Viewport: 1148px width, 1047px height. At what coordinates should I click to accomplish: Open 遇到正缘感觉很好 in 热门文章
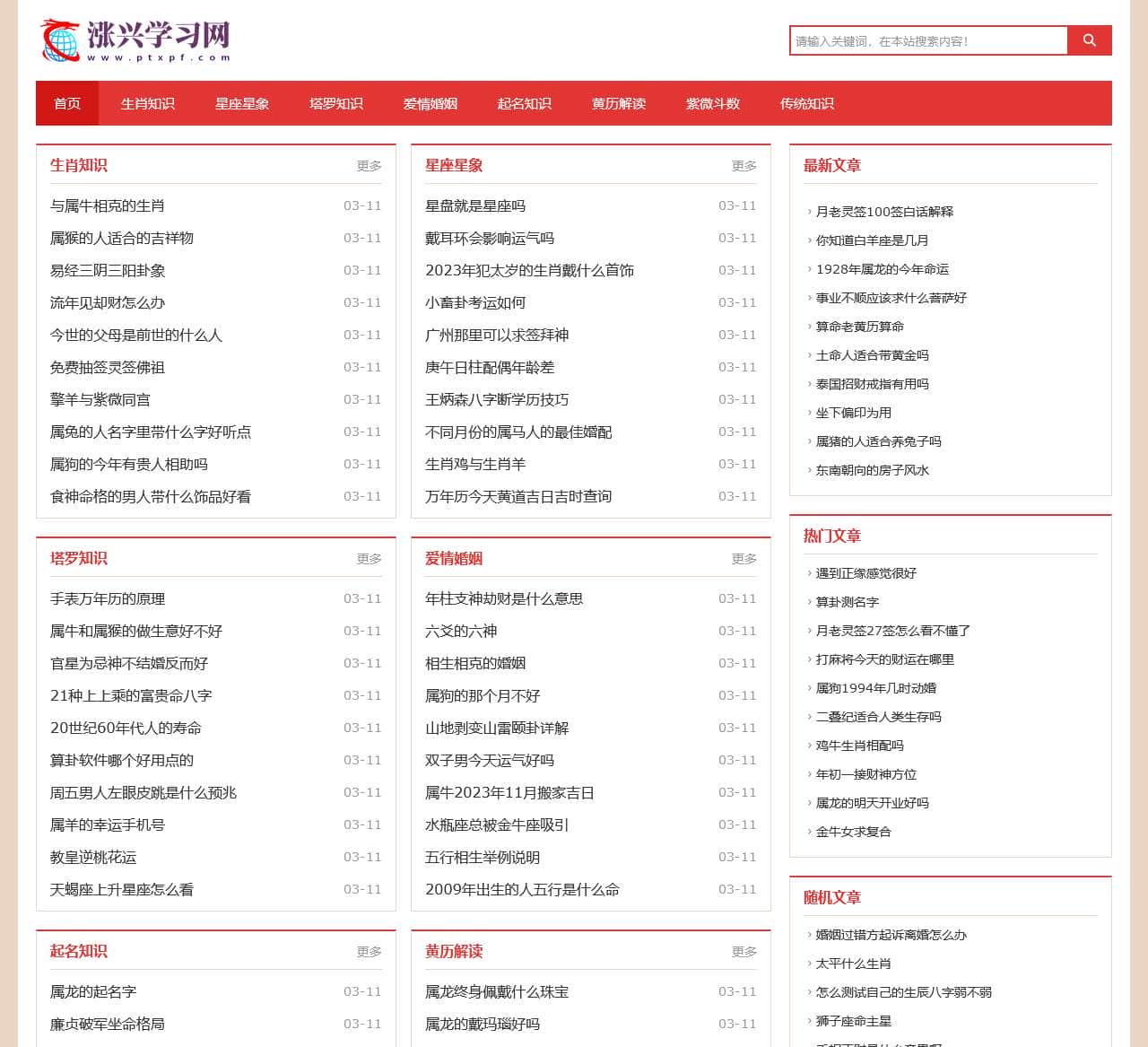coord(866,573)
